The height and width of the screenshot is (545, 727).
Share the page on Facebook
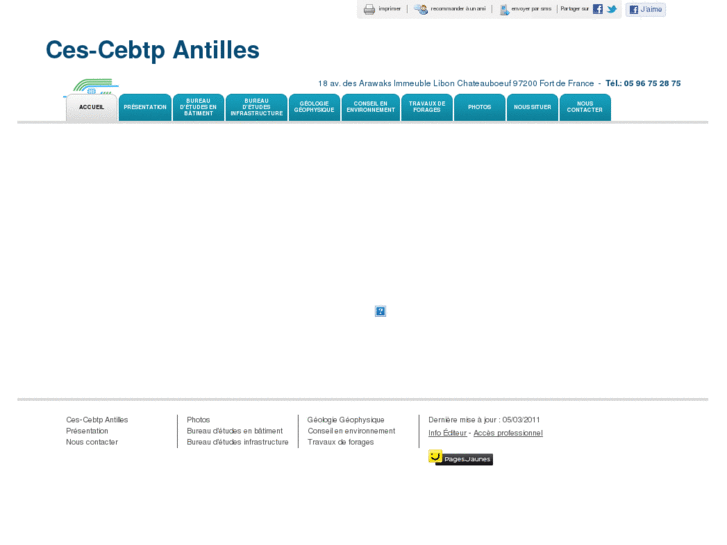tap(598, 9)
